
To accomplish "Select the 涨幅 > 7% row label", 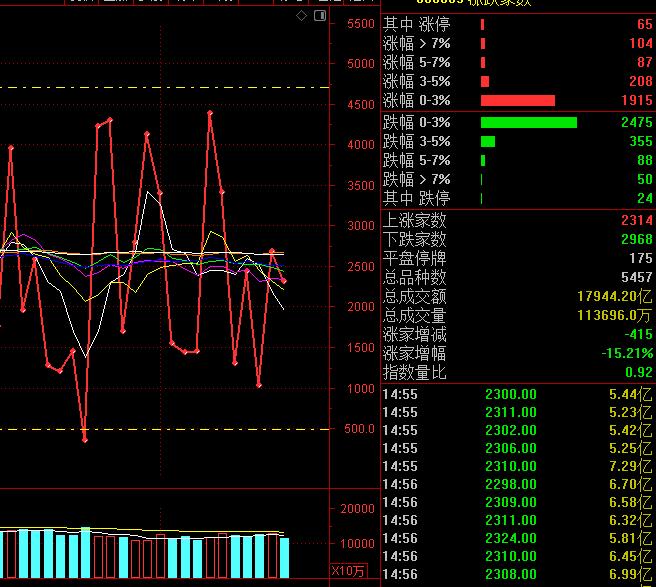I will (417, 43).
